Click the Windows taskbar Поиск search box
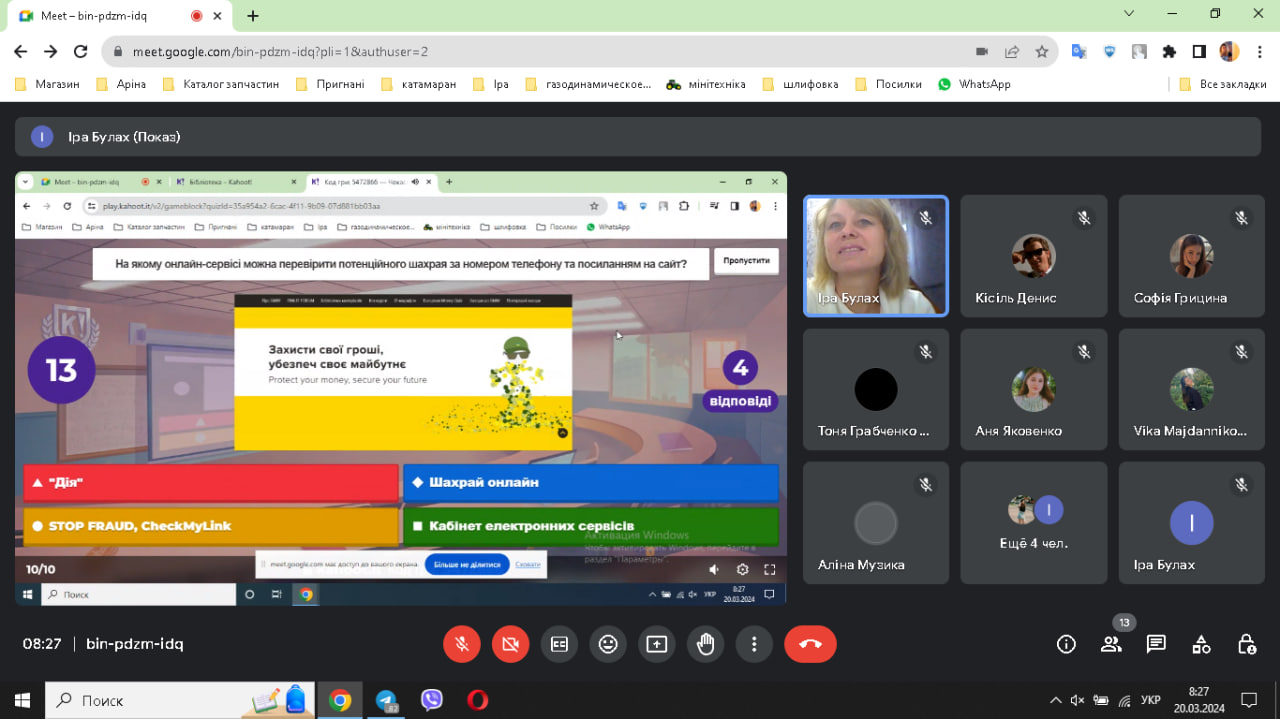 pos(180,700)
